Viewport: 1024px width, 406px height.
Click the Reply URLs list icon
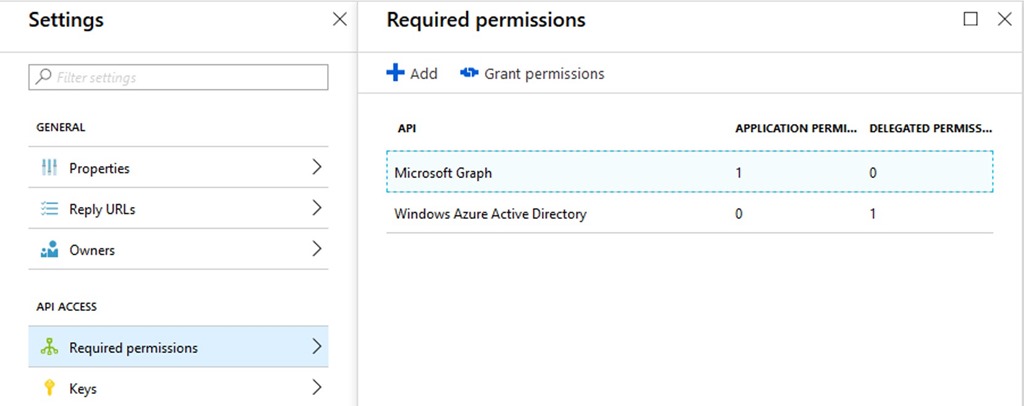pyautogui.click(x=48, y=209)
